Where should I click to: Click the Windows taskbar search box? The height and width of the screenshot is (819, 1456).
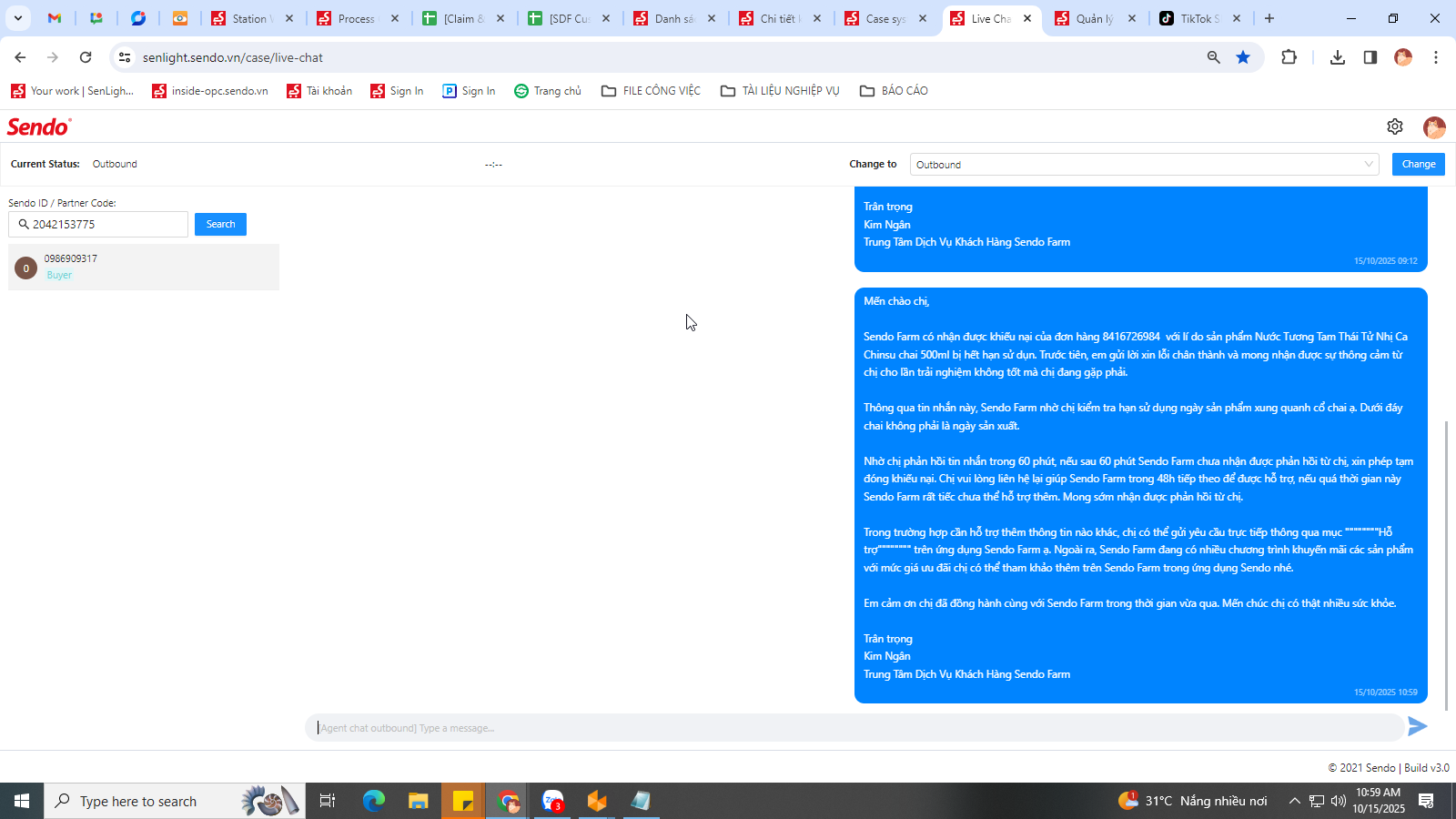(175, 801)
